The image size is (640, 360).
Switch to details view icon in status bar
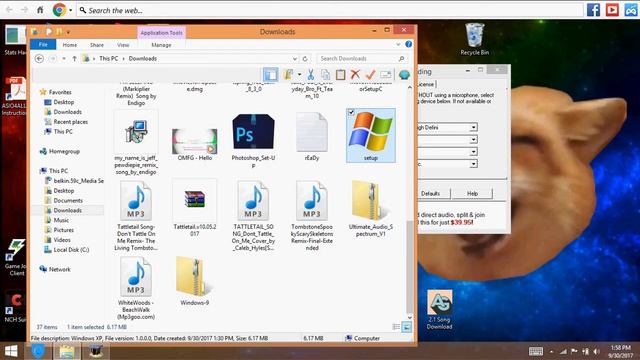coord(396,327)
